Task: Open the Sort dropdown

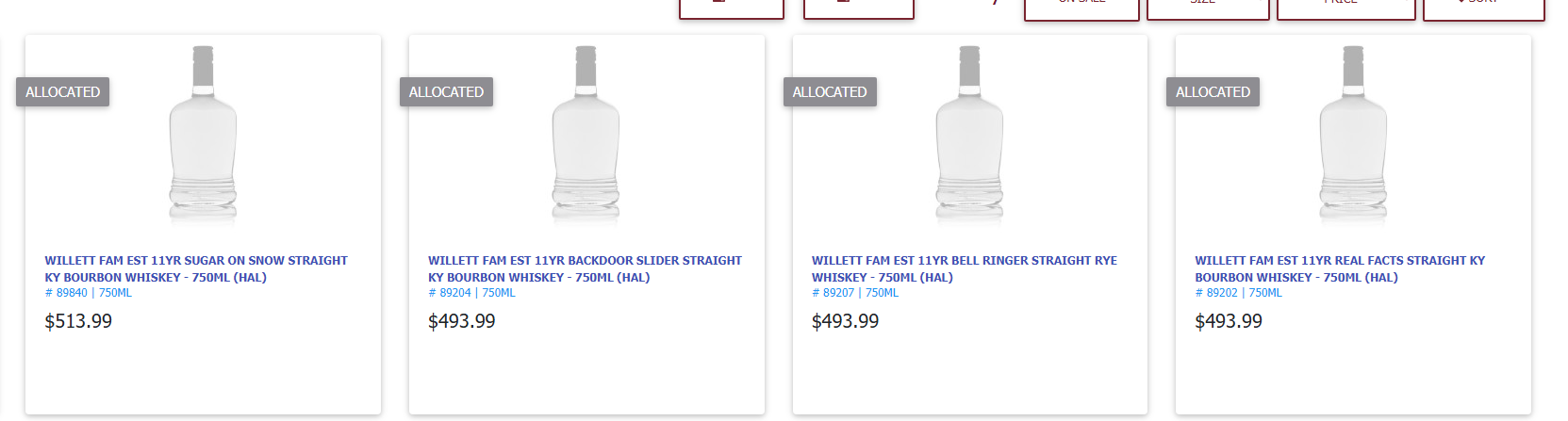Action: (1483, 8)
